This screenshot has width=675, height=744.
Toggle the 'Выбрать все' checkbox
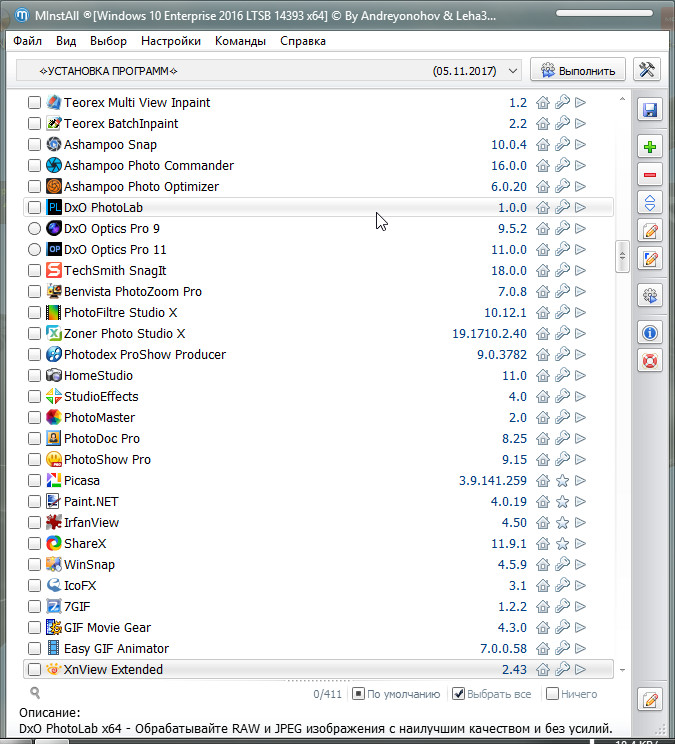(458, 694)
